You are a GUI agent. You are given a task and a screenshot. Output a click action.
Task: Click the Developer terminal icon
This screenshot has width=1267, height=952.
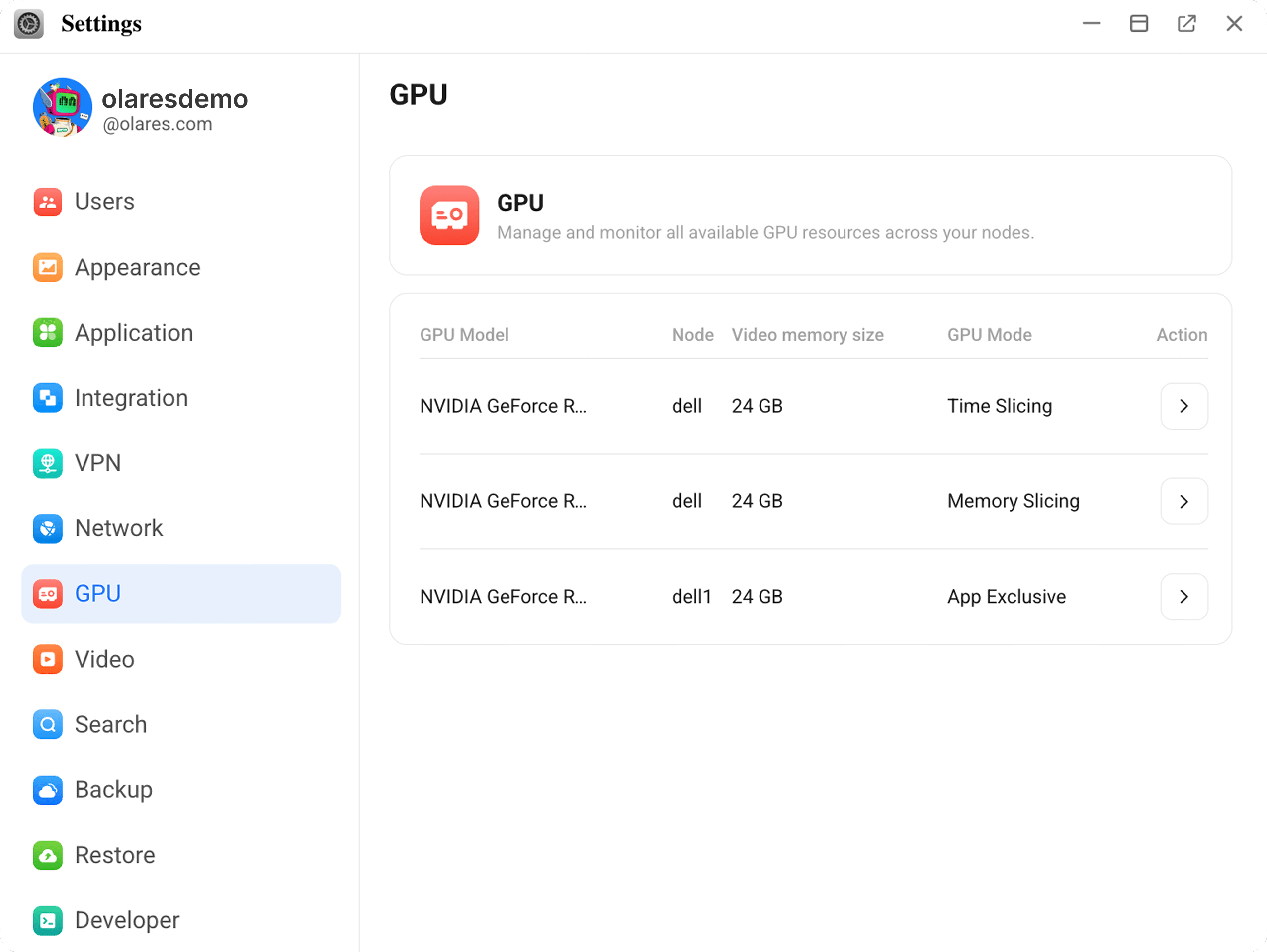tap(48, 921)
